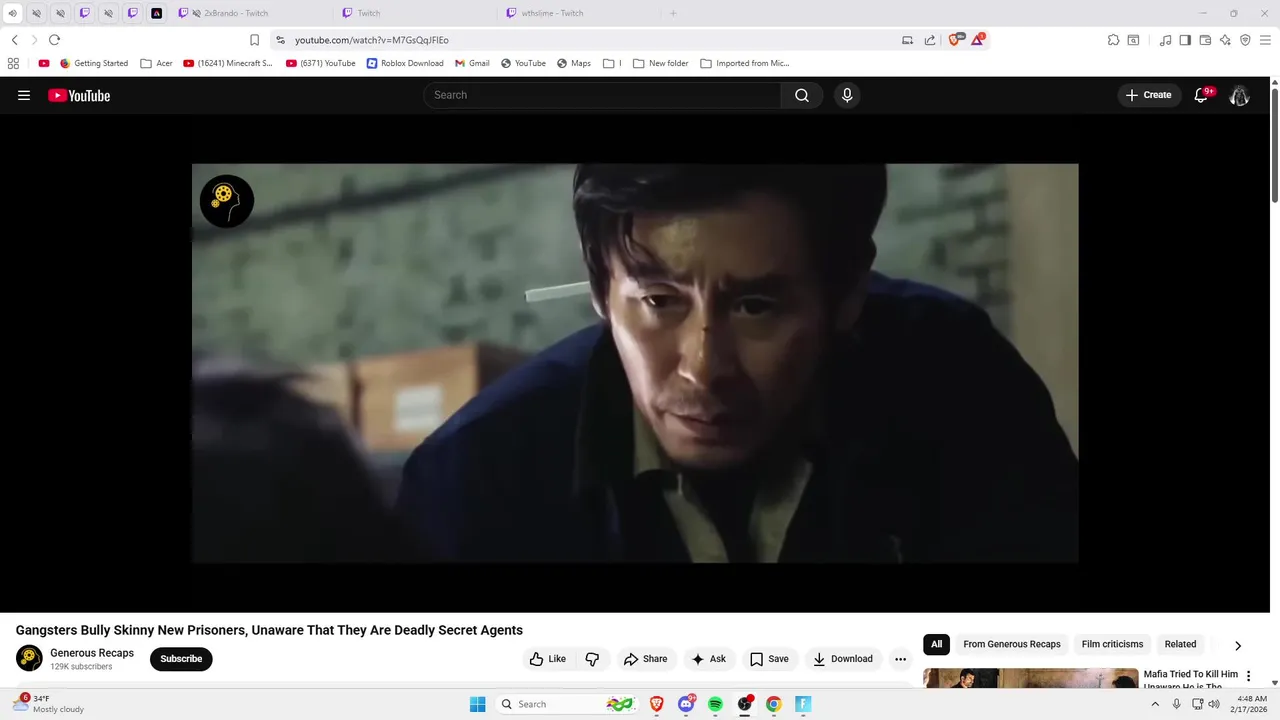Go to YouTube home via logo
The height and width of the screenshot is (720, 1280).
pos(79,95)
